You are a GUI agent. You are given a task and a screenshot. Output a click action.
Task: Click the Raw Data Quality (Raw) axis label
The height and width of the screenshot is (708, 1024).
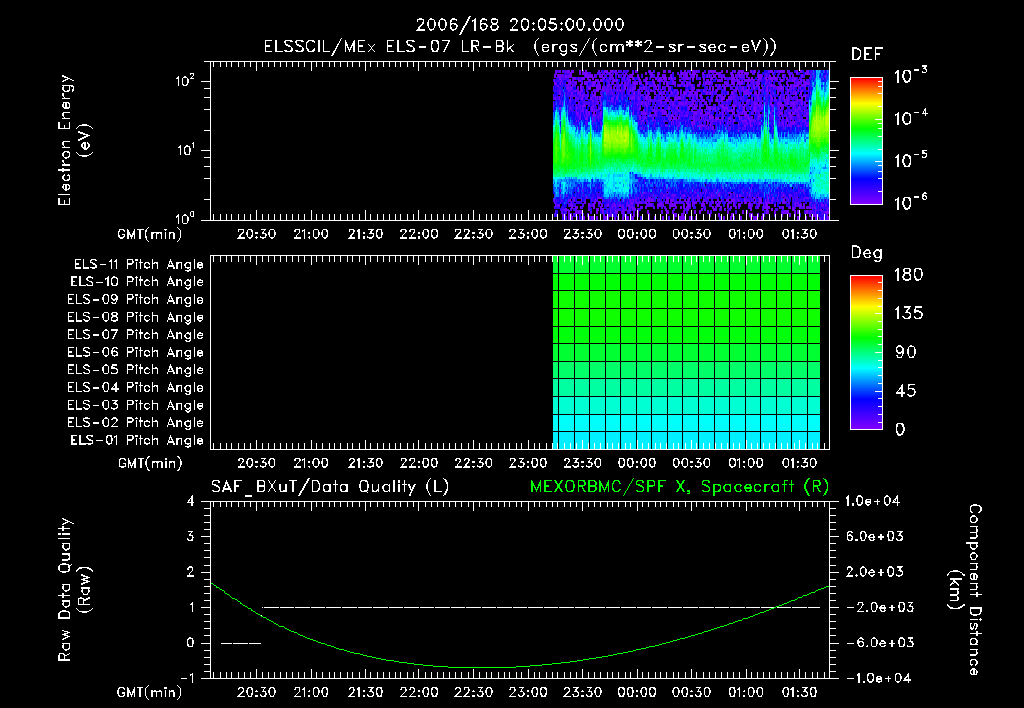click(x=74, y=590)
